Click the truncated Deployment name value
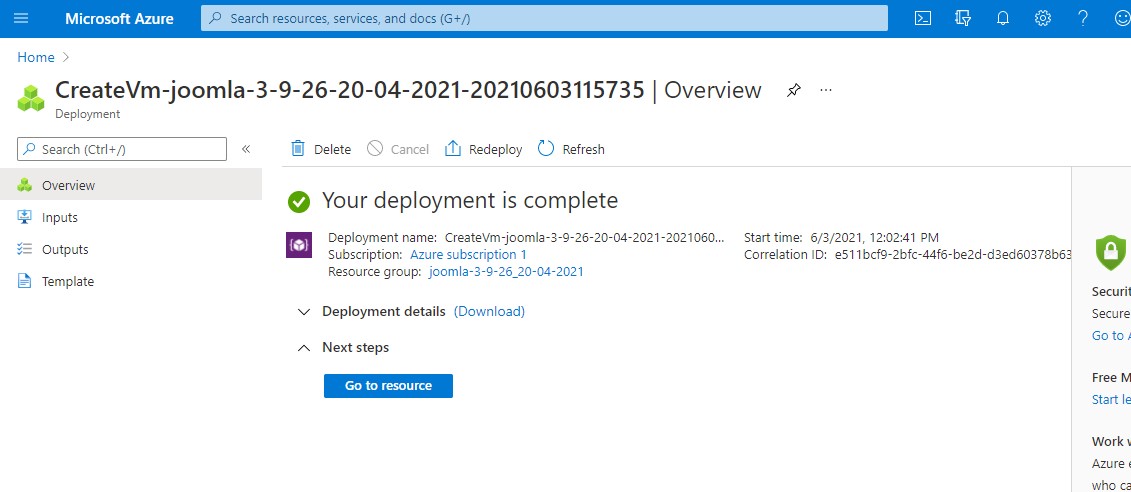 [x=584, y=237]
